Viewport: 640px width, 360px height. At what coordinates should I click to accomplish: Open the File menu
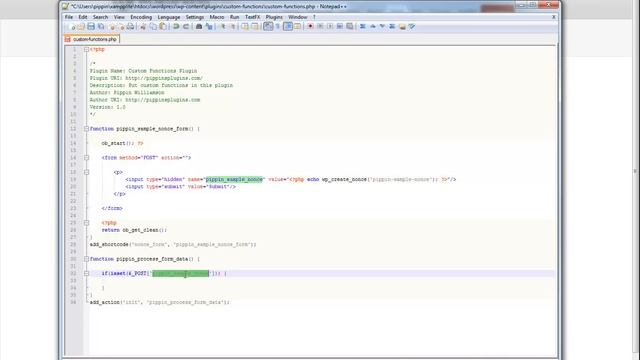pos(69,17)
